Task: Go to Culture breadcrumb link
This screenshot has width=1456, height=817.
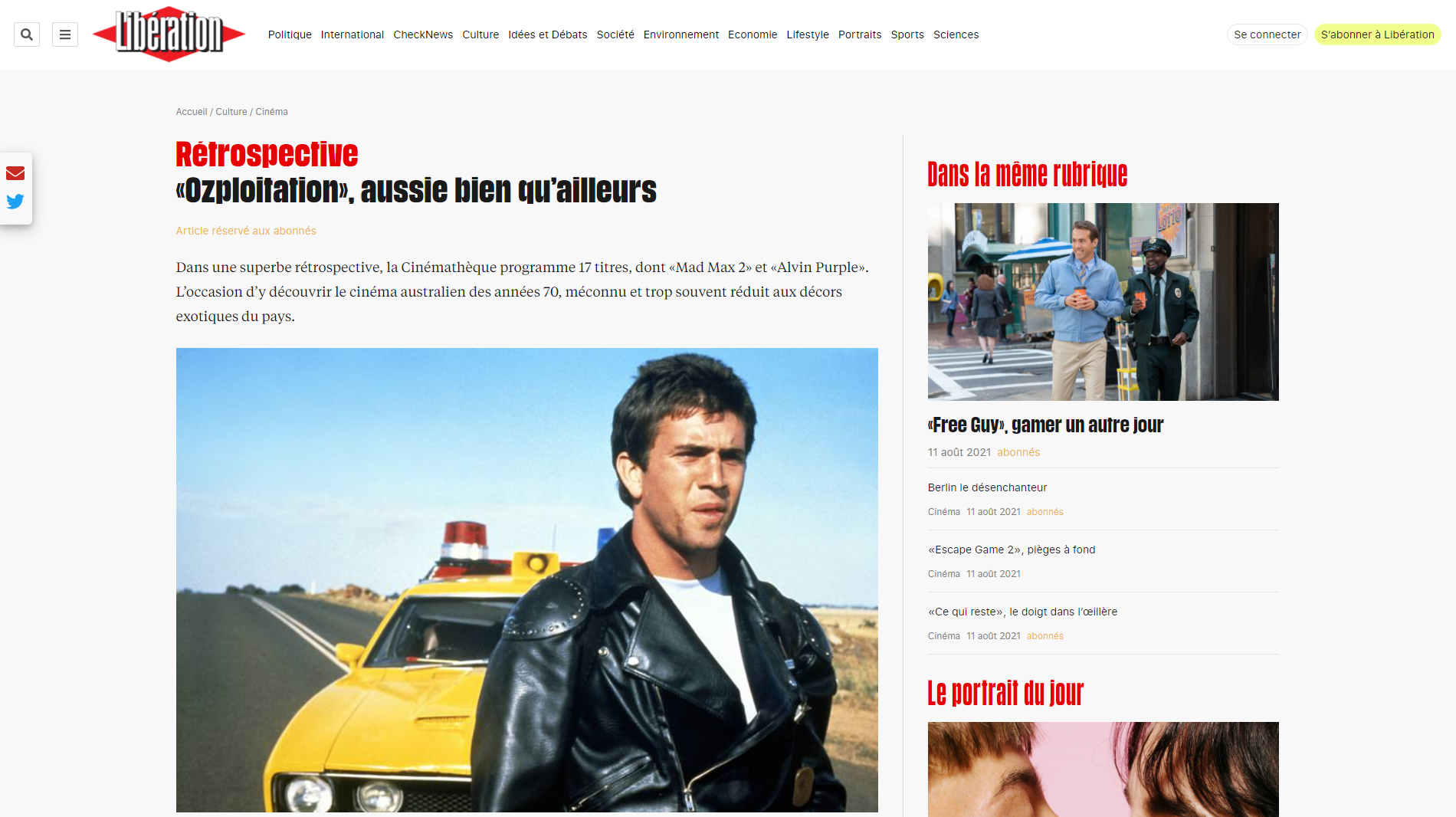Action: [231, 112]
